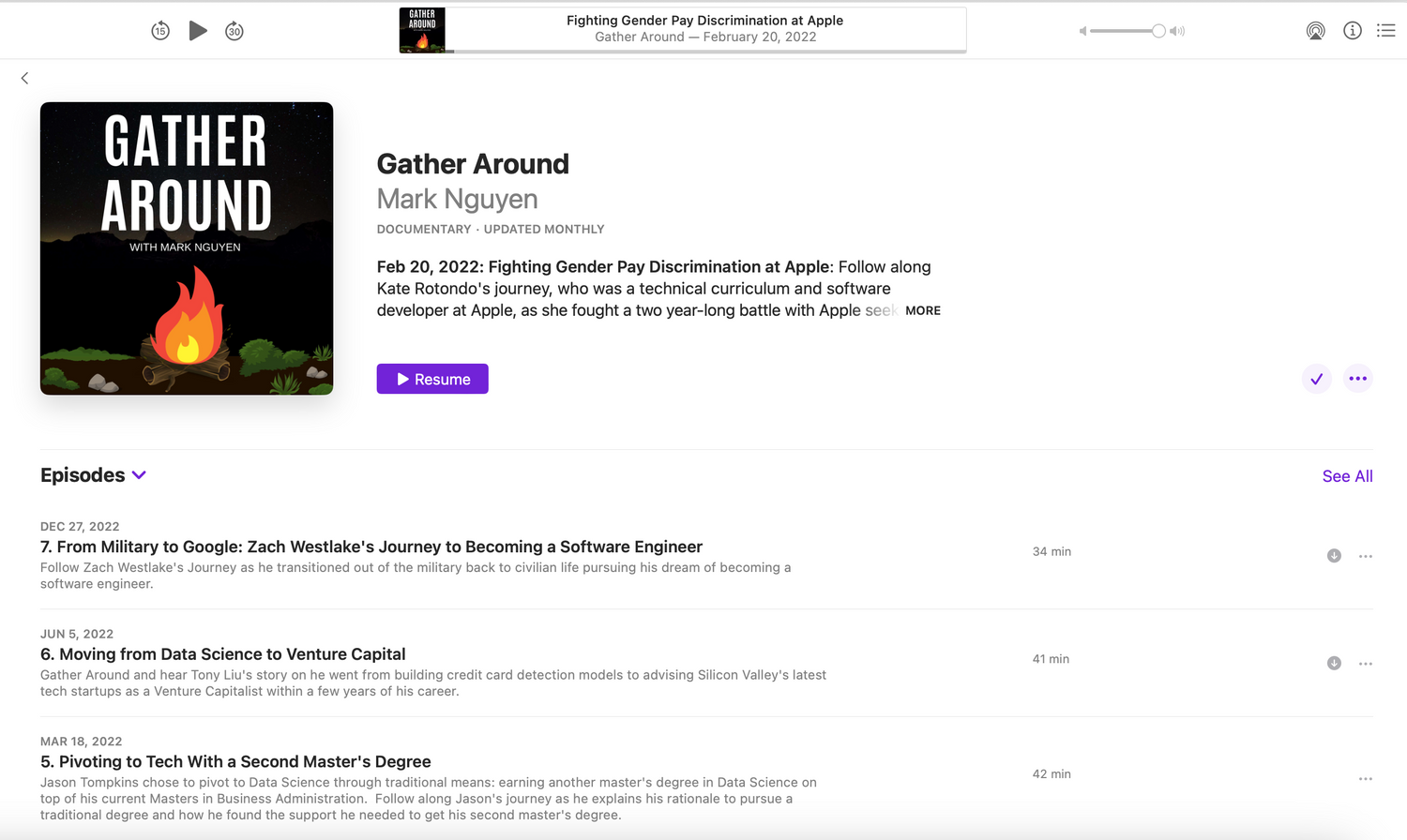The height and width of the screenshot is (840, 1407).
Task: Download the Zach Westlake episode
Action: 1334,556
